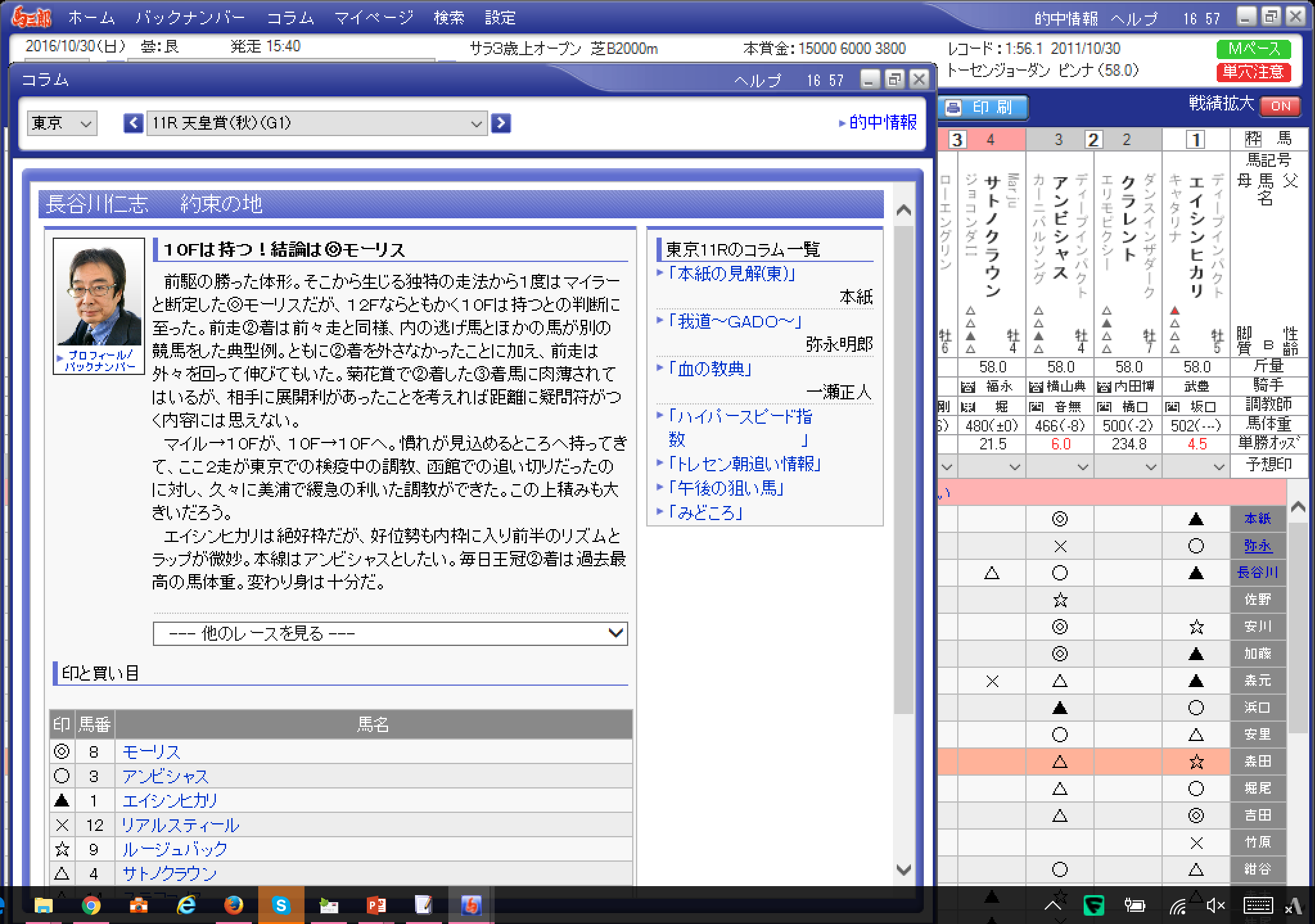Click the camera app taskbar icon
1315x924 pixels.
[139, 905]
